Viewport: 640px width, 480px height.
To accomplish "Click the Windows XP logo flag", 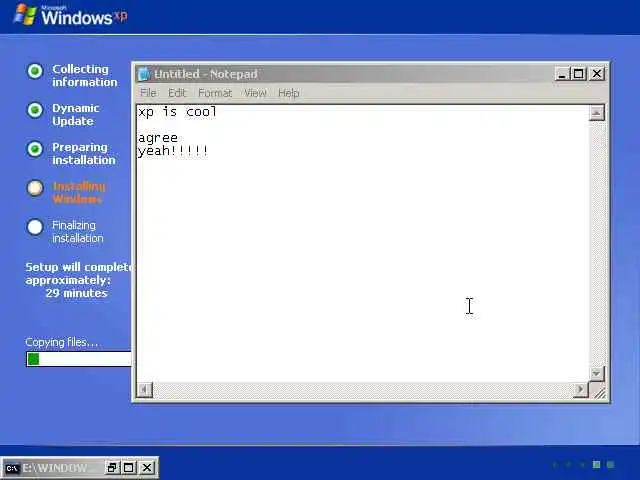I will 25,15.
